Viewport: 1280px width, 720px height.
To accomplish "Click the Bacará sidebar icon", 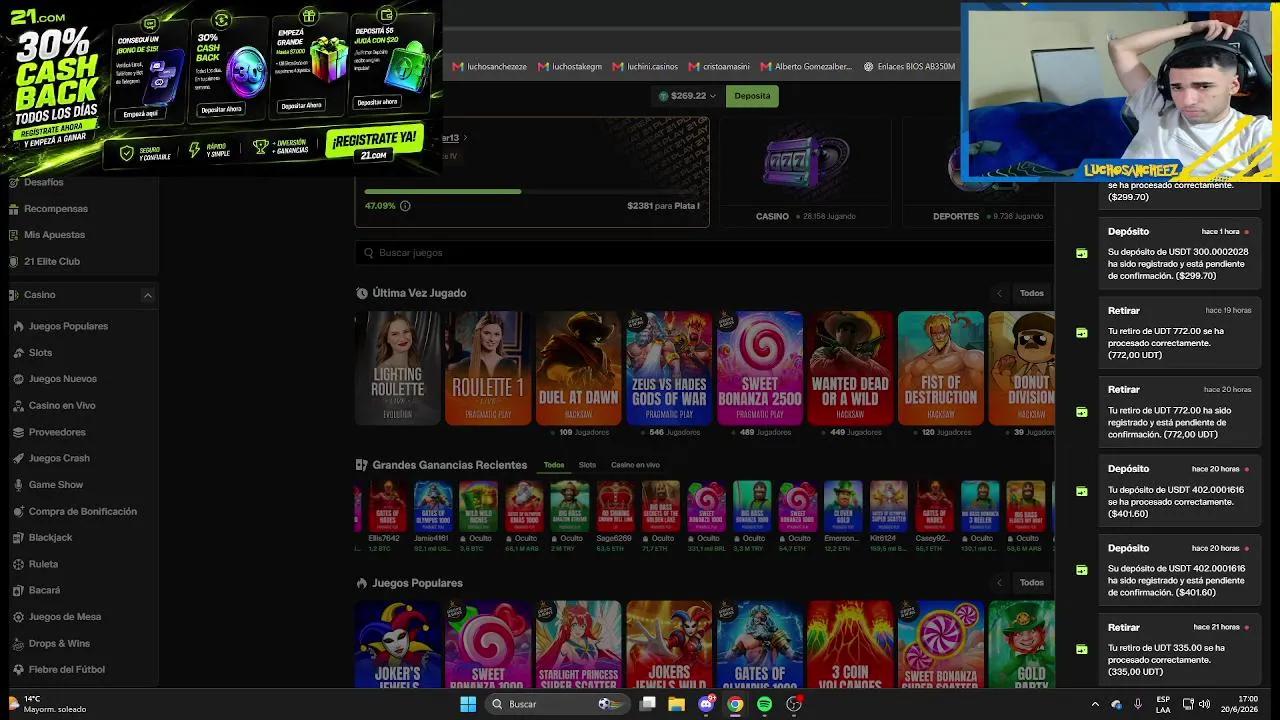I will coord(19,590).
